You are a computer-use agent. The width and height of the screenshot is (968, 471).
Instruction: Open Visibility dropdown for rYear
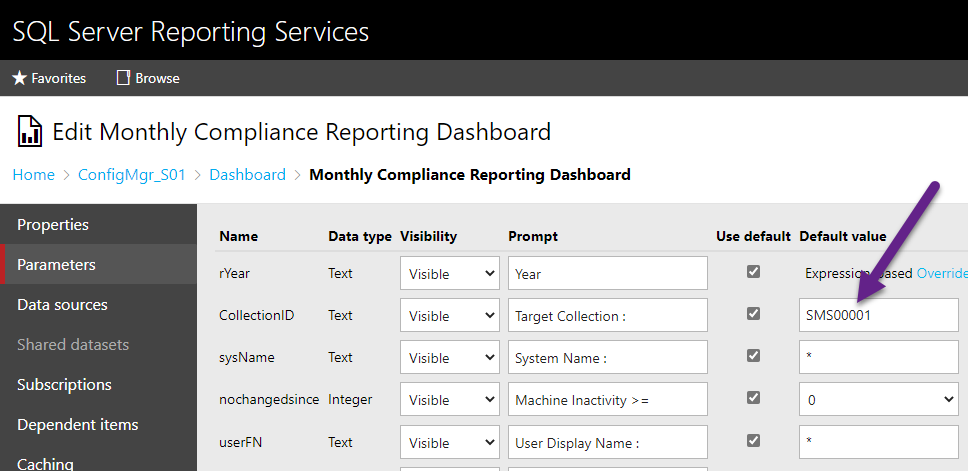[450, 273]
